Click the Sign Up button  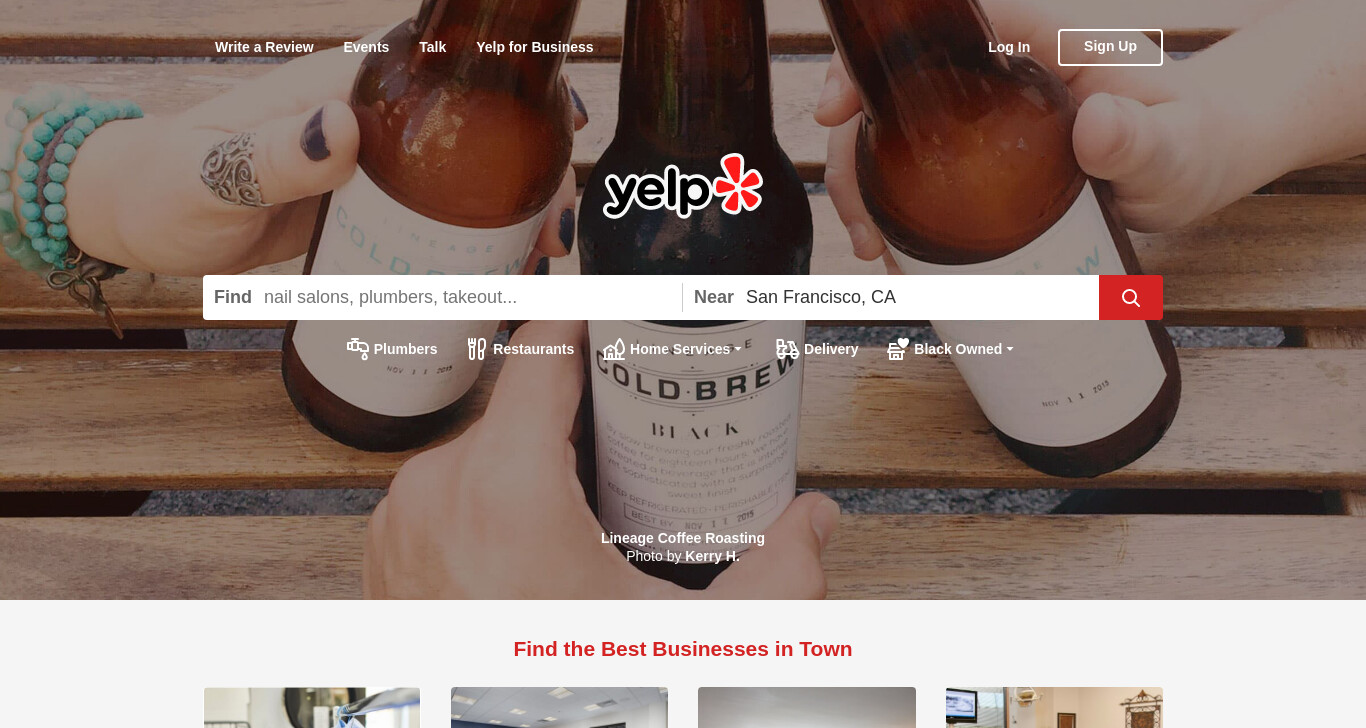(1110, 47)
